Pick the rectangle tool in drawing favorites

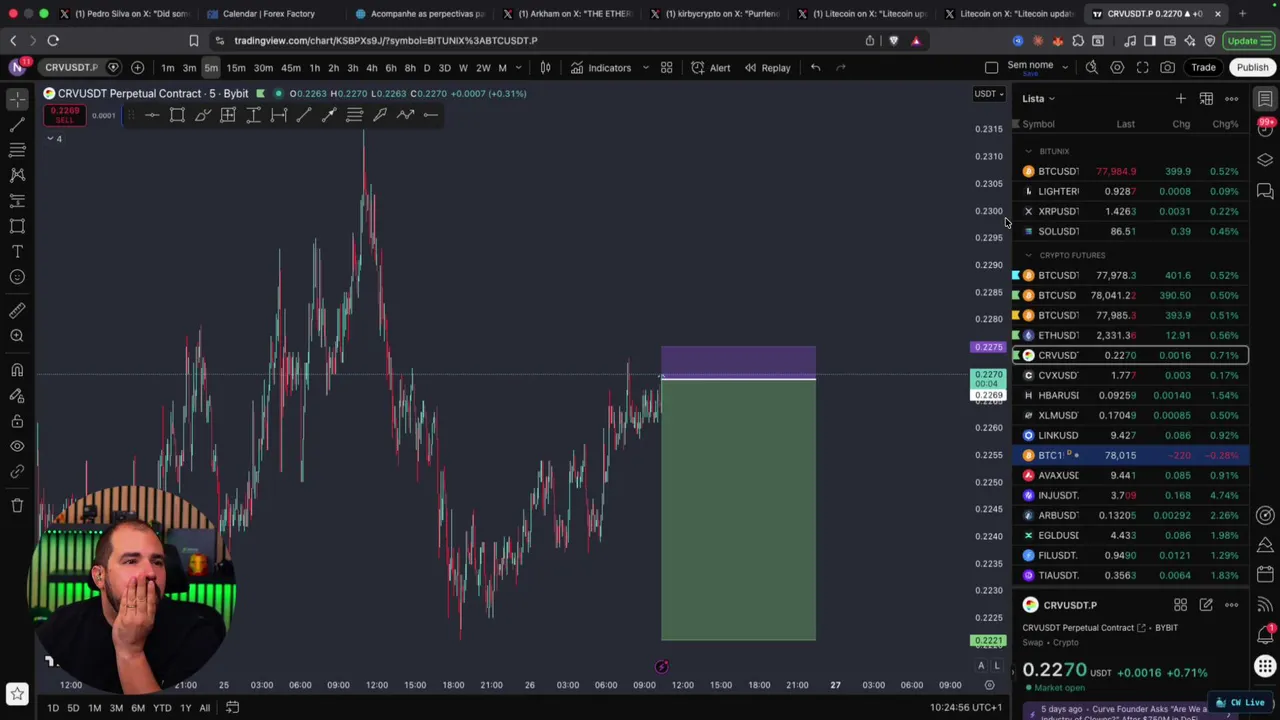(177, 115)
